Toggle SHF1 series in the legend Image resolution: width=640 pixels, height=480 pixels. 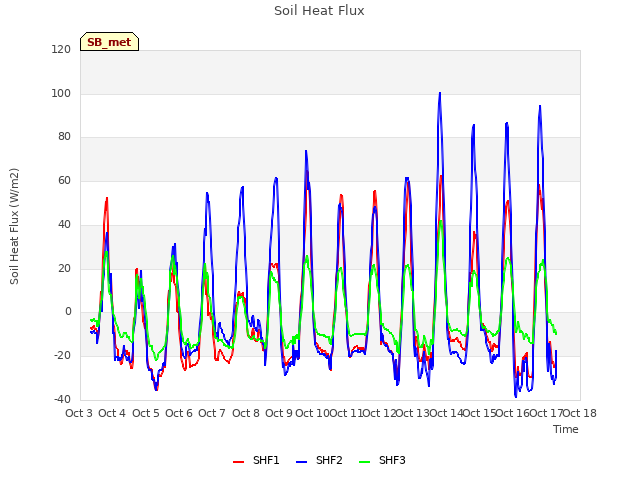pyautogui.click(x=256, y=460)
